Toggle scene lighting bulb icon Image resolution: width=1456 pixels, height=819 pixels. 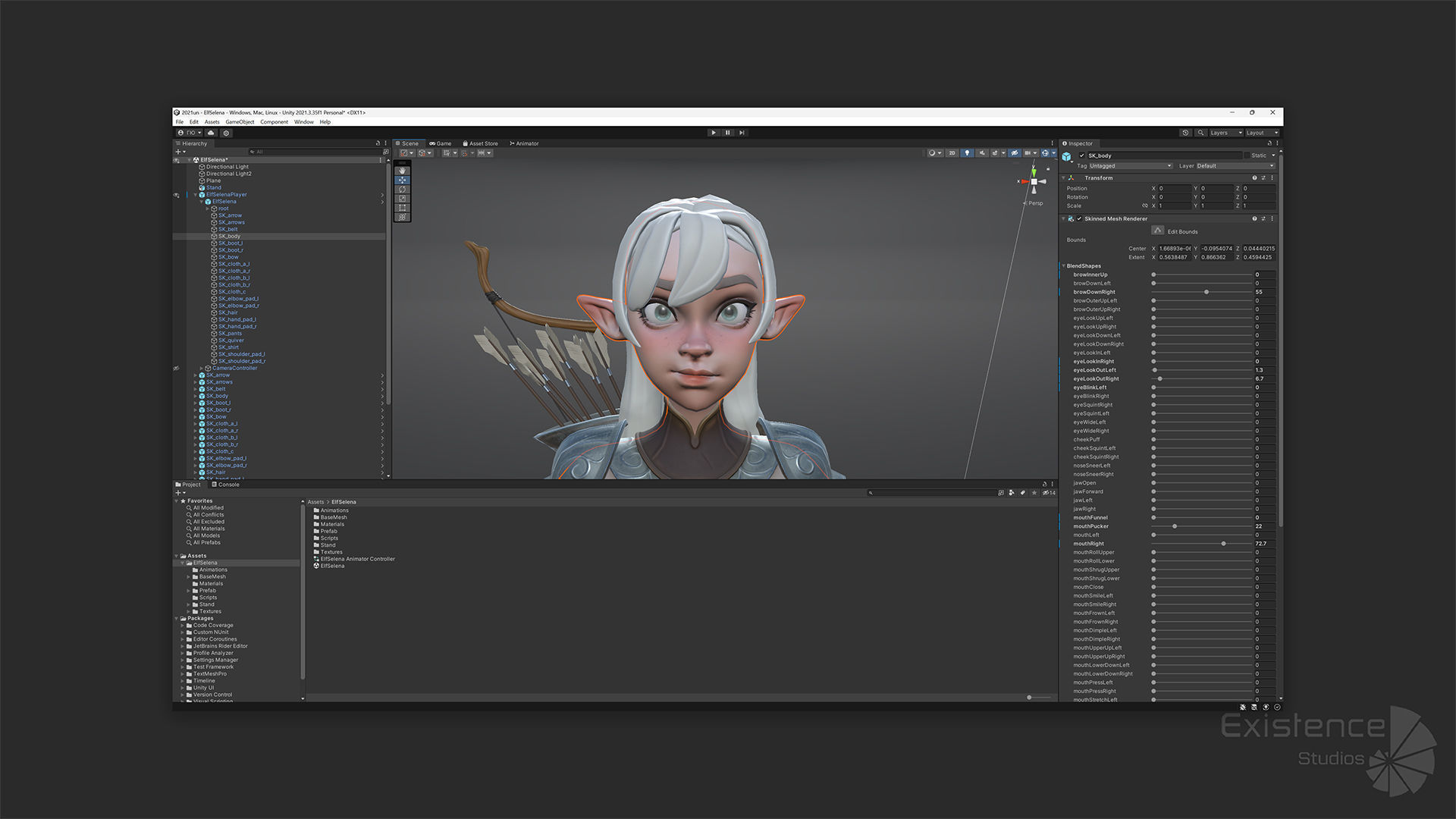(967, 153)
